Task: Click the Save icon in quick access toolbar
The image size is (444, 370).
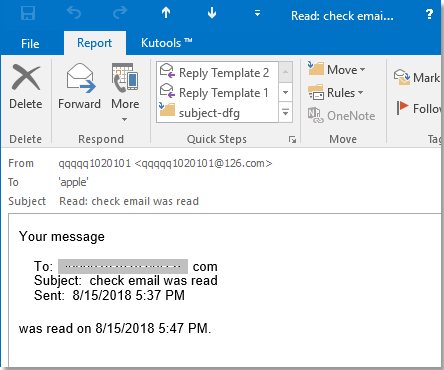Action: click(28, 14)
